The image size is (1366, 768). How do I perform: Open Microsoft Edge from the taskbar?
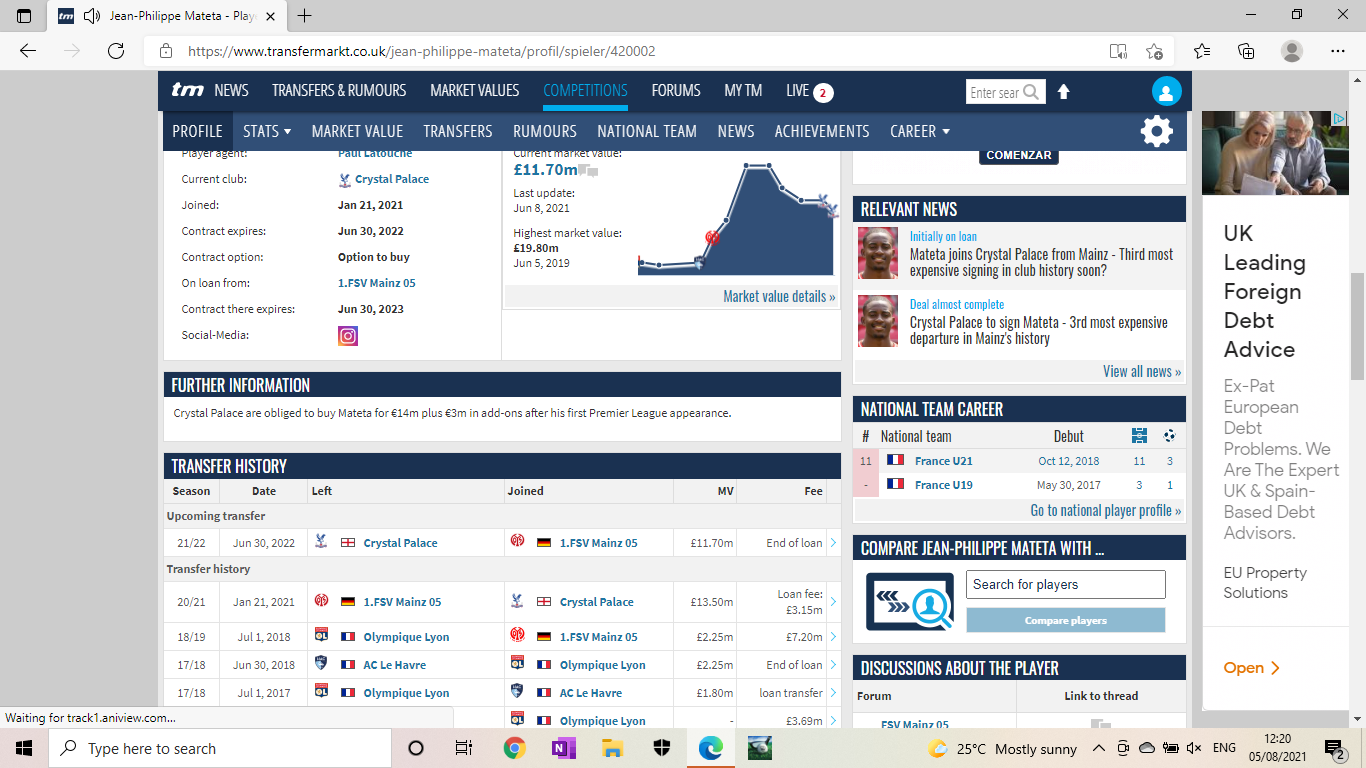click(x=710, y=748)
